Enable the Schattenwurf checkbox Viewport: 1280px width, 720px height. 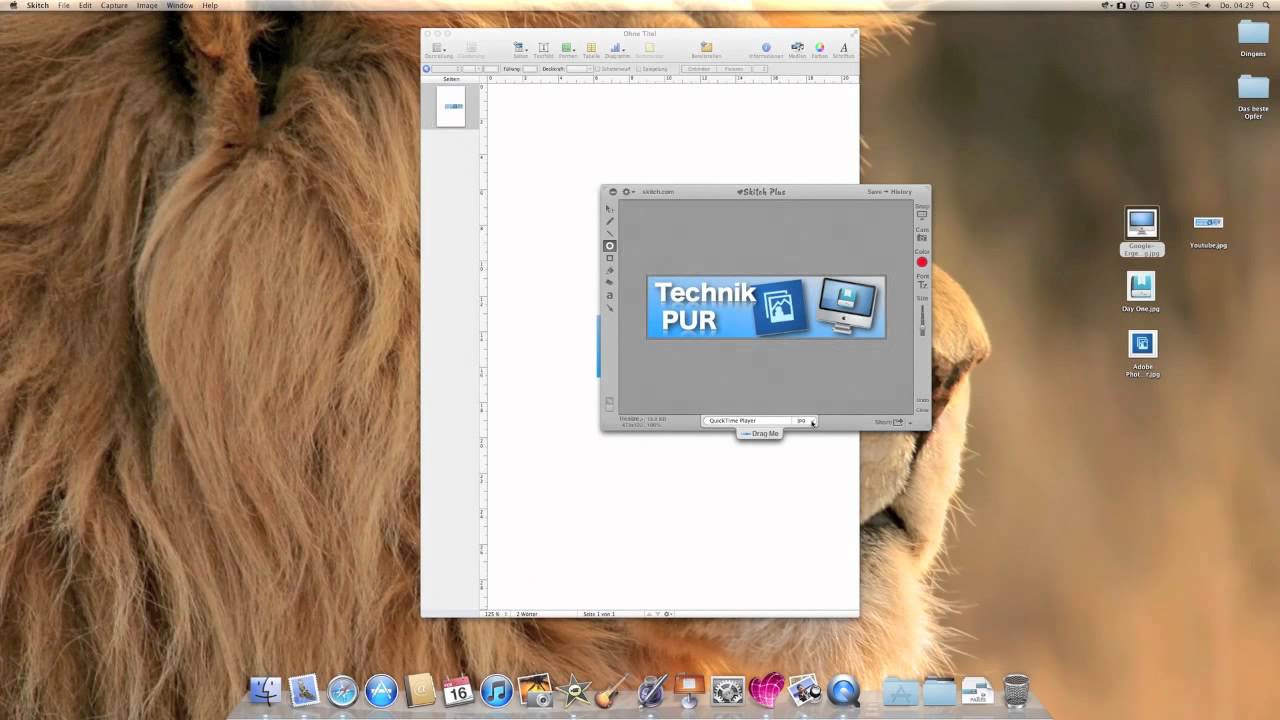598,69
